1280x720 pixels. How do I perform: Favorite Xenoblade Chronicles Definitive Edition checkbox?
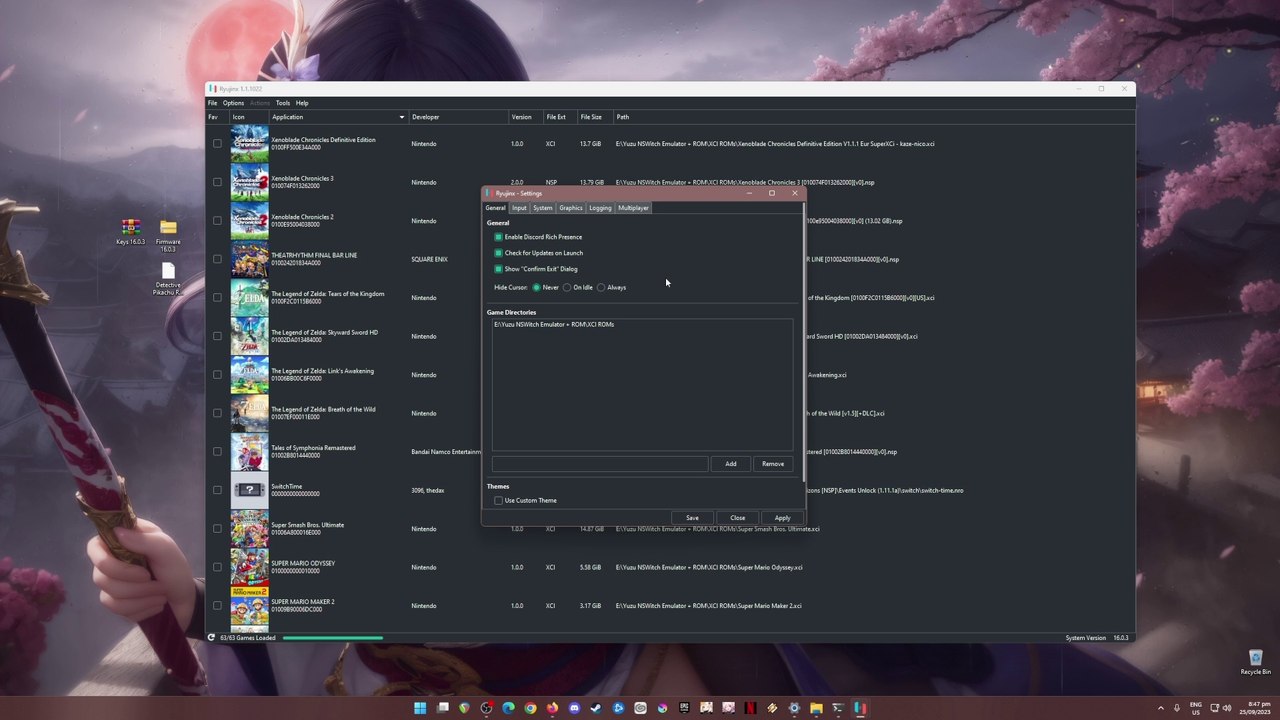coord(217,144)
